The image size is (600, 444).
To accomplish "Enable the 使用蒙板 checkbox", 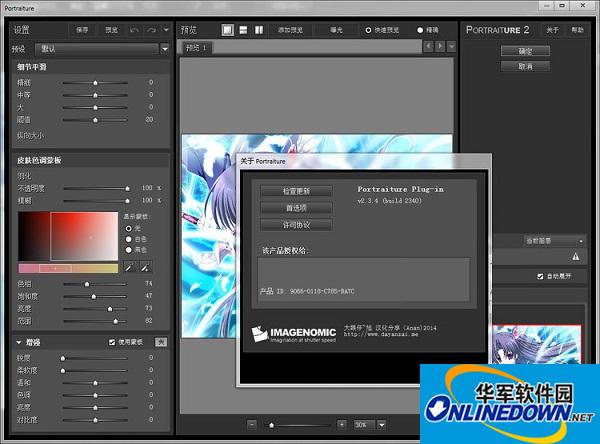I will click(111, 342).
